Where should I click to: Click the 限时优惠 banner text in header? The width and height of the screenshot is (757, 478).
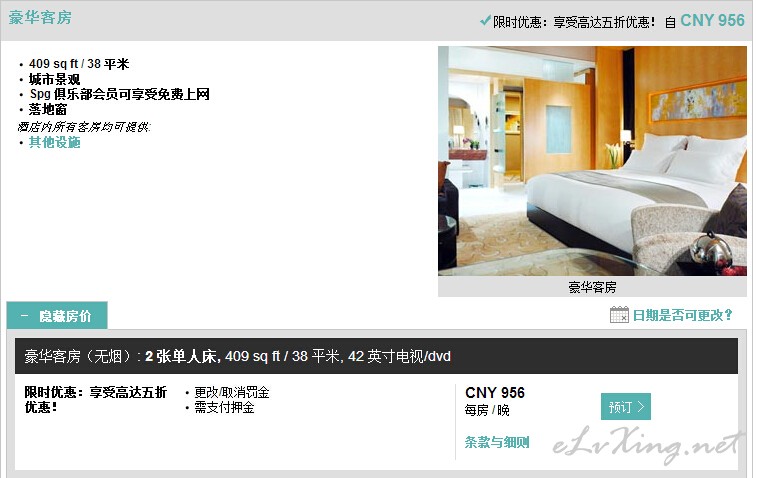point(574,22)
